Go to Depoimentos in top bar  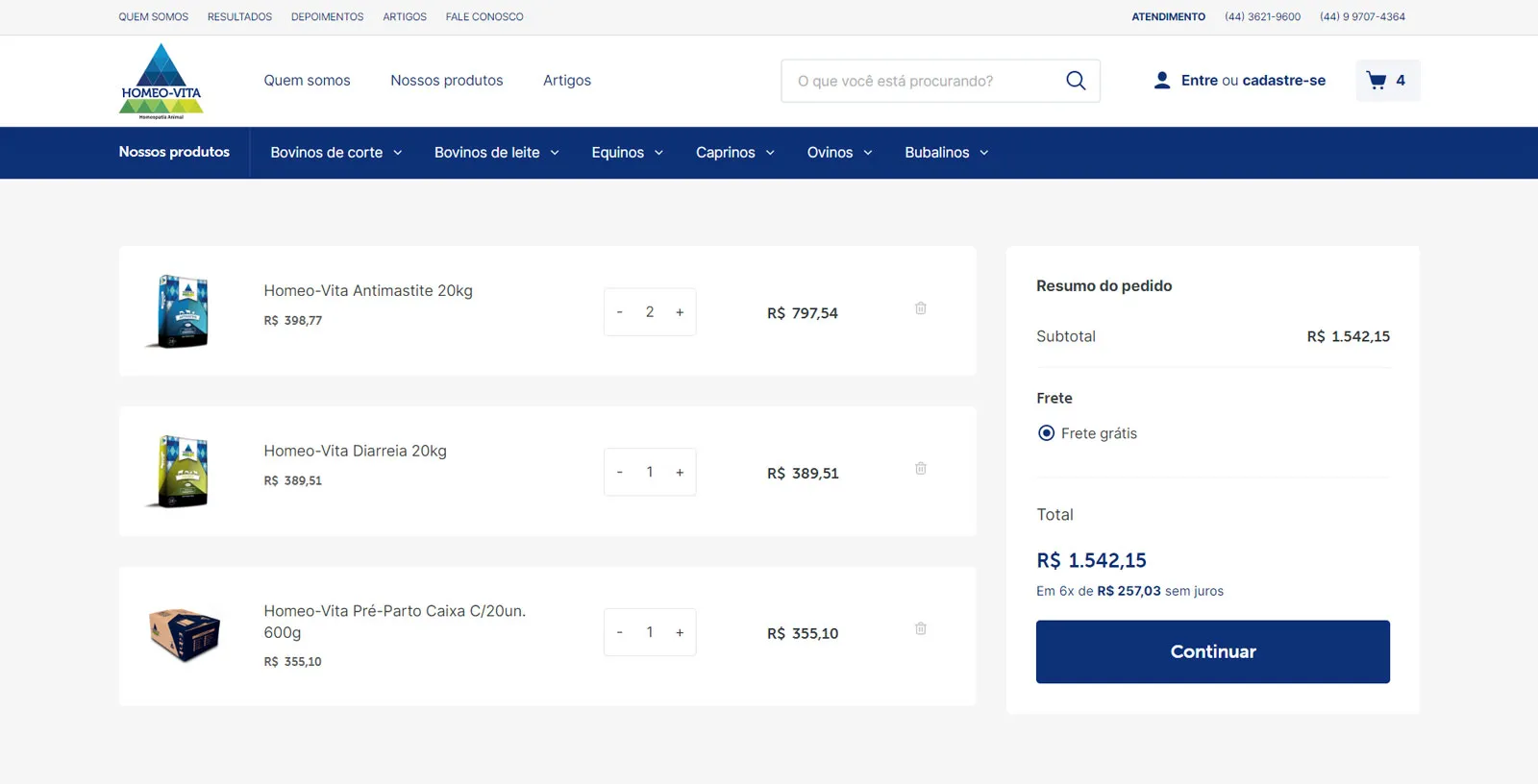pyautogui.click(x=327, y=17)
